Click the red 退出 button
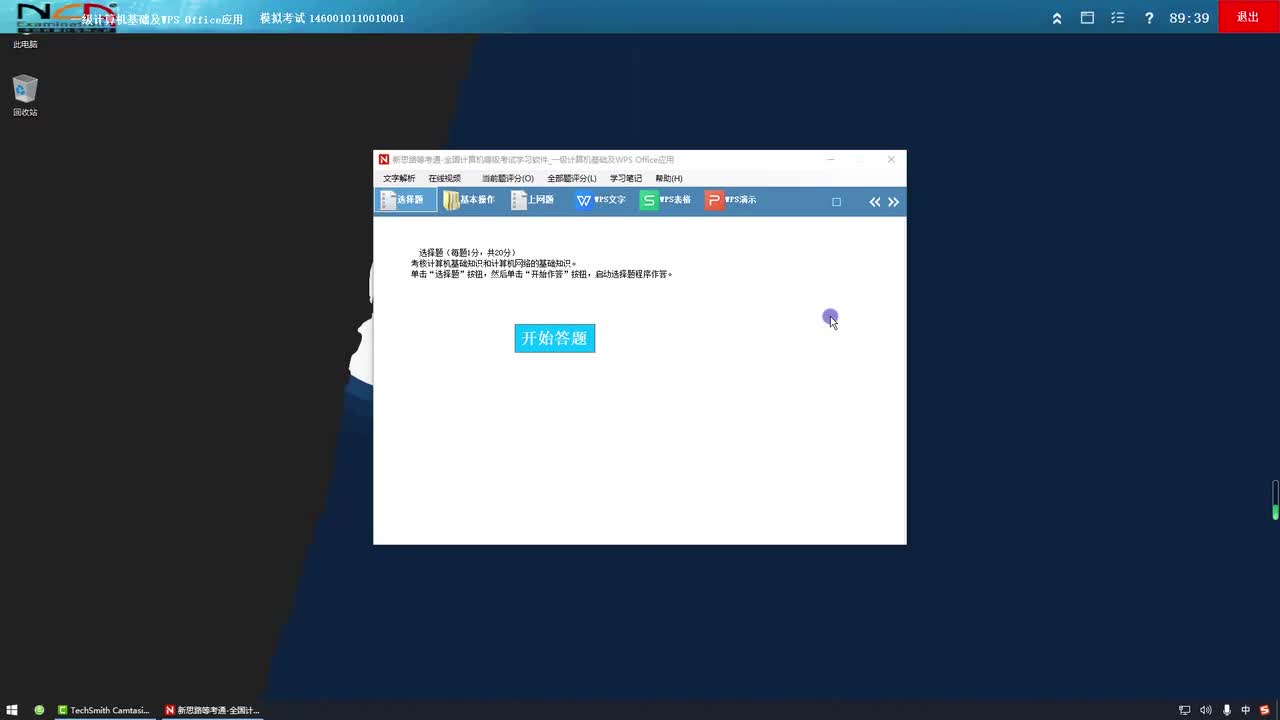Viewport: 1280px width, 720px height. tap(1249, 17)
